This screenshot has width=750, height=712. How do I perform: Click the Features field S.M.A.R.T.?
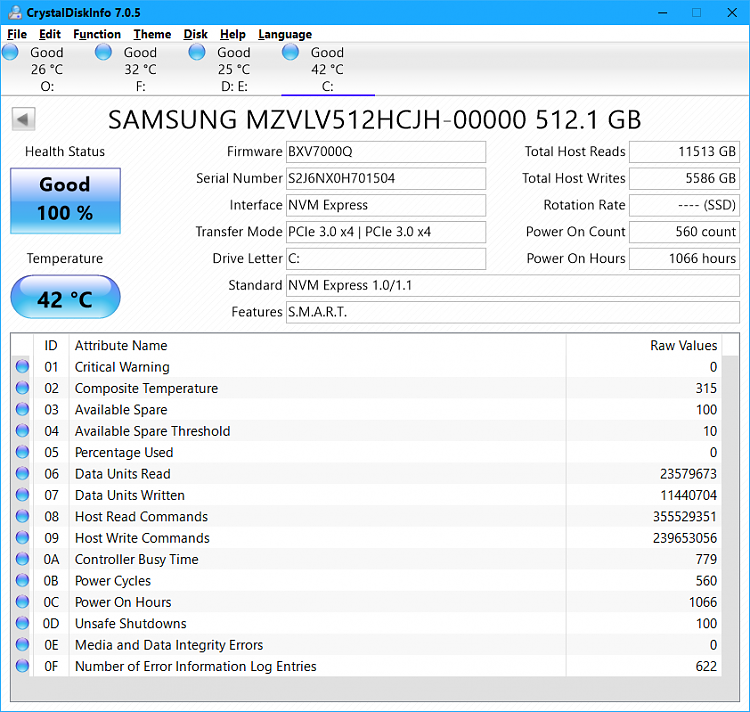pyautogui.click(x=513, y=312)
